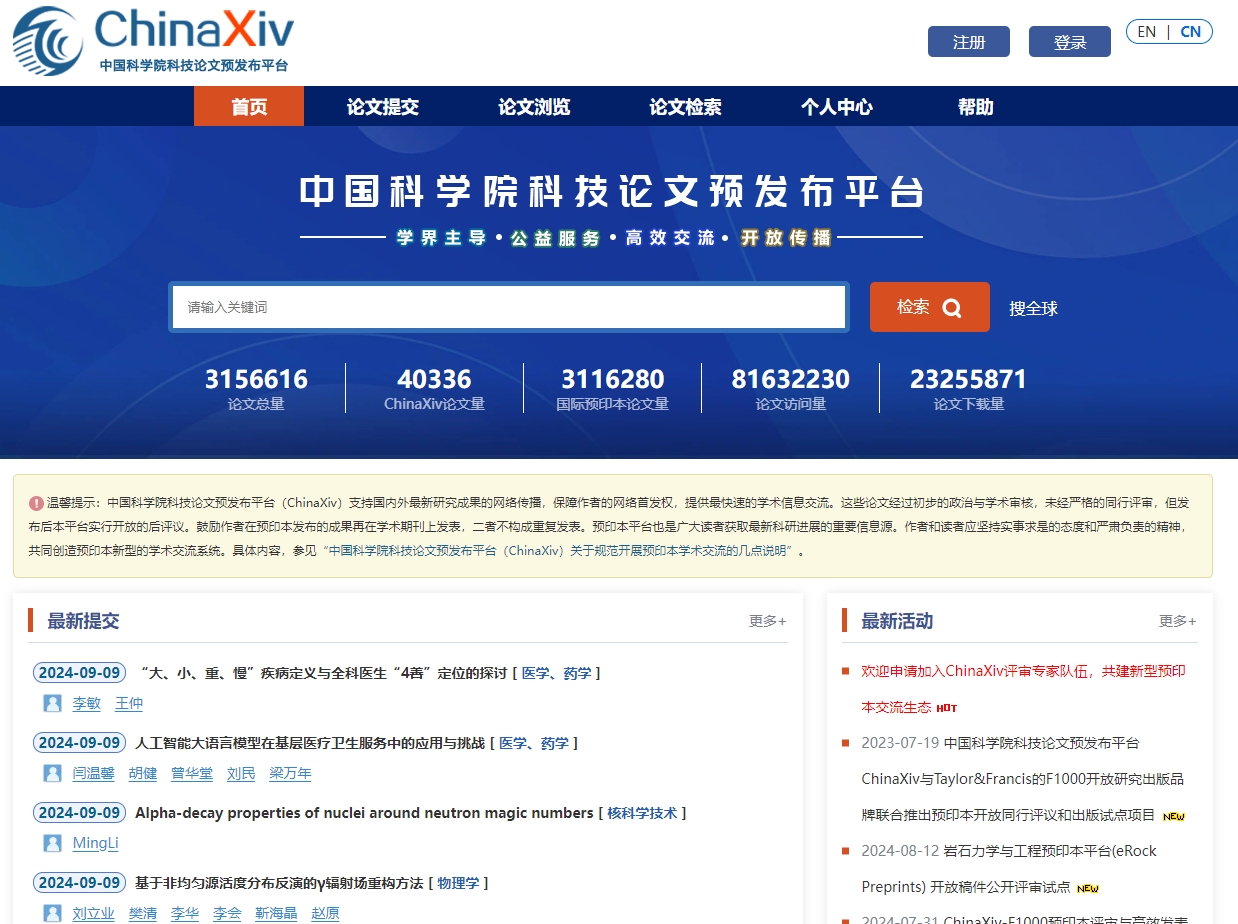
Task: Switch language to EN
Action: click(1147, 32)
